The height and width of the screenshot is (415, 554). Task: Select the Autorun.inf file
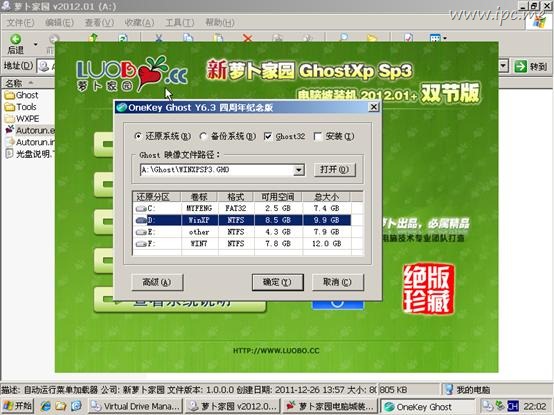tap(30, 142)
